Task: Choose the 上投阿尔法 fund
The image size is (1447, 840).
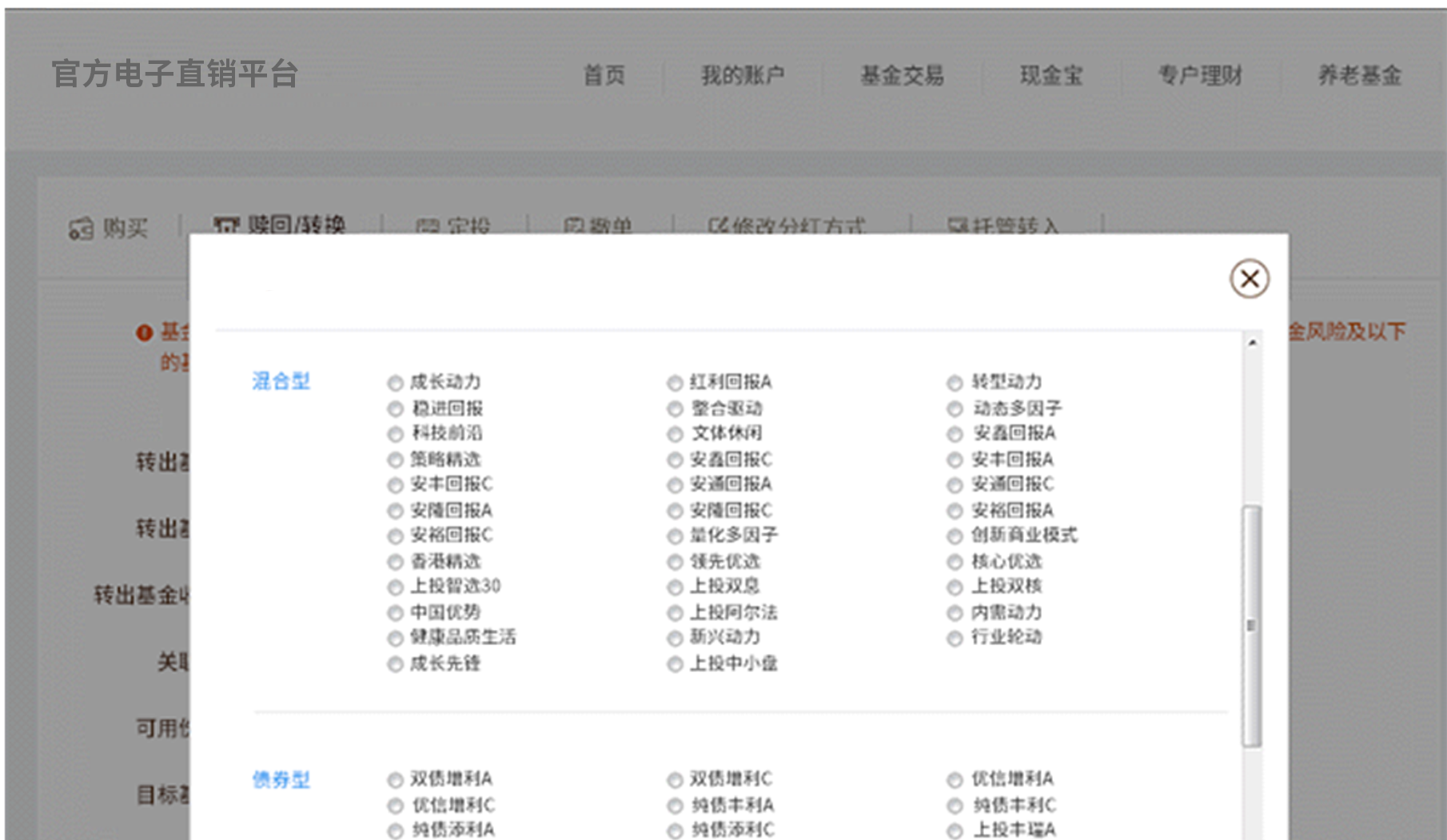Action: [675, 613]
